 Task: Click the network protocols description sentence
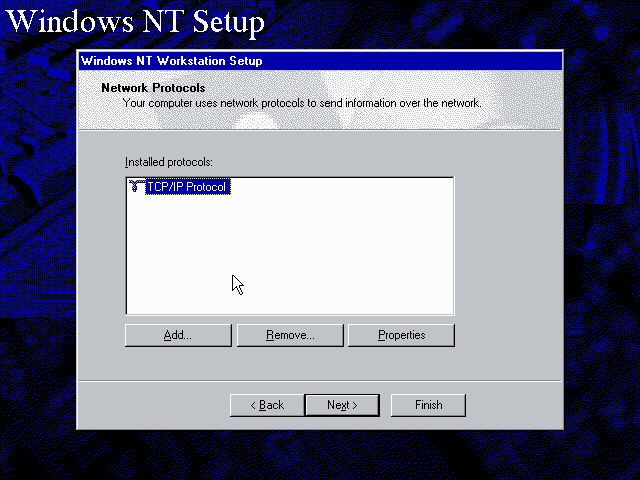tap(301, 103)
